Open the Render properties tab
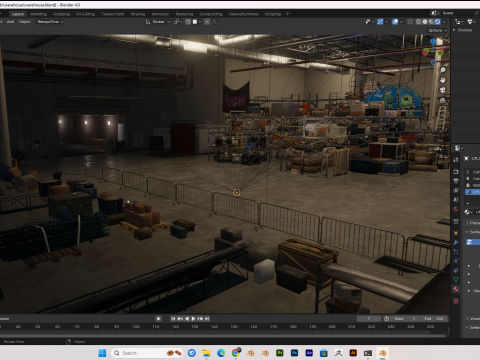480x360 pixels. tap(456, 172)
